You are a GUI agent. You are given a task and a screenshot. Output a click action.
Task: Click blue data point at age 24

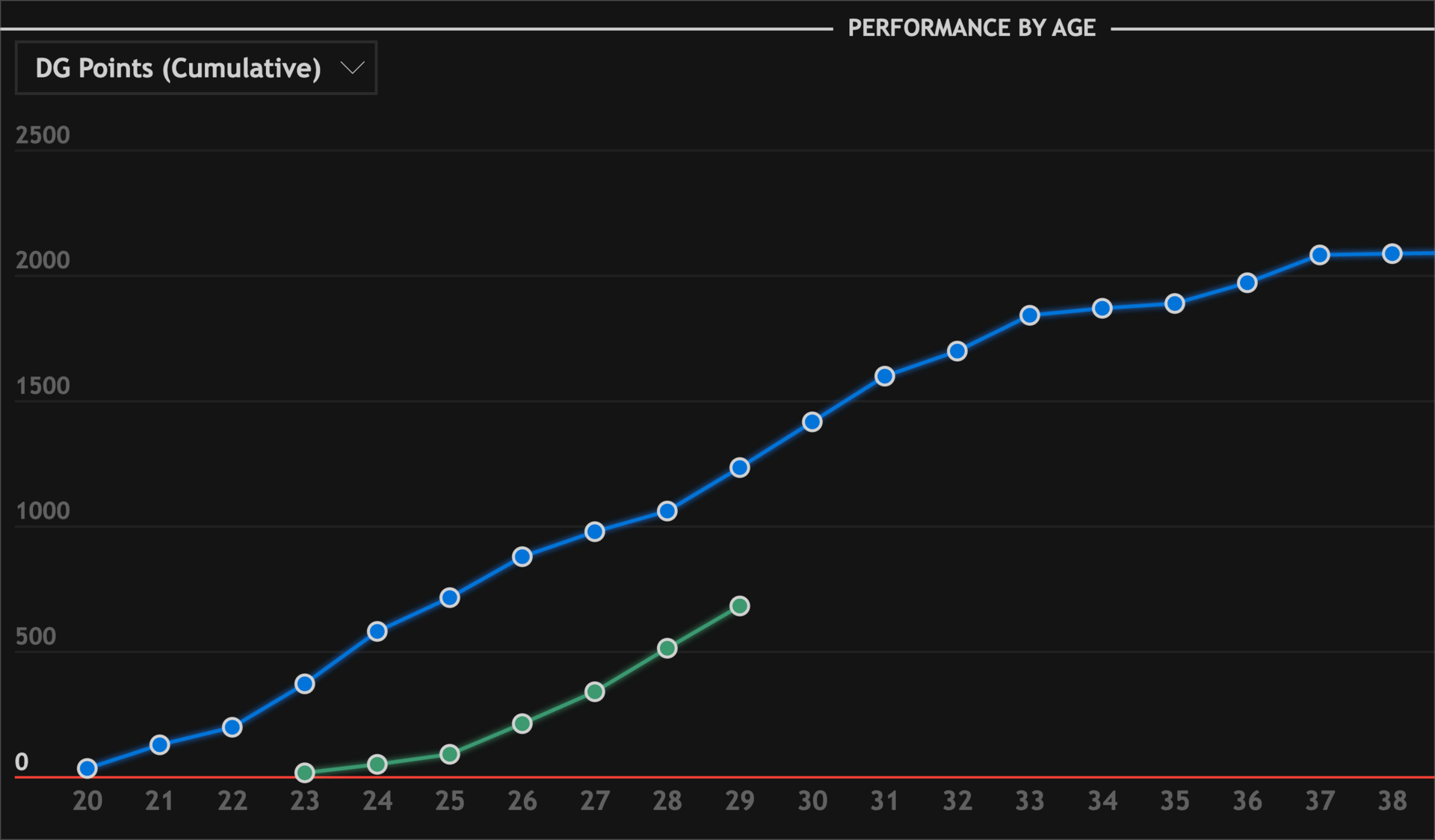coord(377,631)
